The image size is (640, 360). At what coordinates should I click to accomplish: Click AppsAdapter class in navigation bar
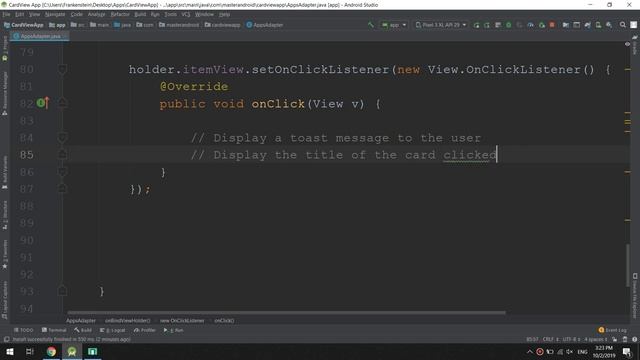click(264, 25)
